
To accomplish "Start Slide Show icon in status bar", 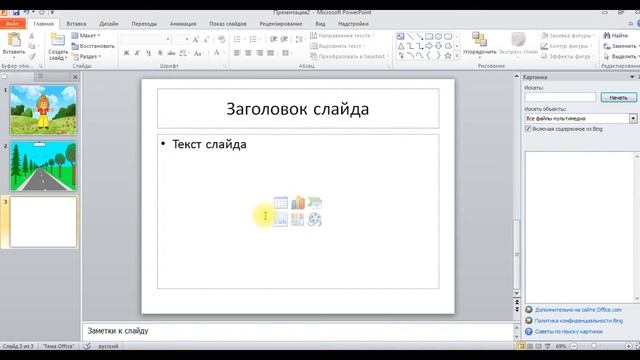I will click(x=548, y=346).
